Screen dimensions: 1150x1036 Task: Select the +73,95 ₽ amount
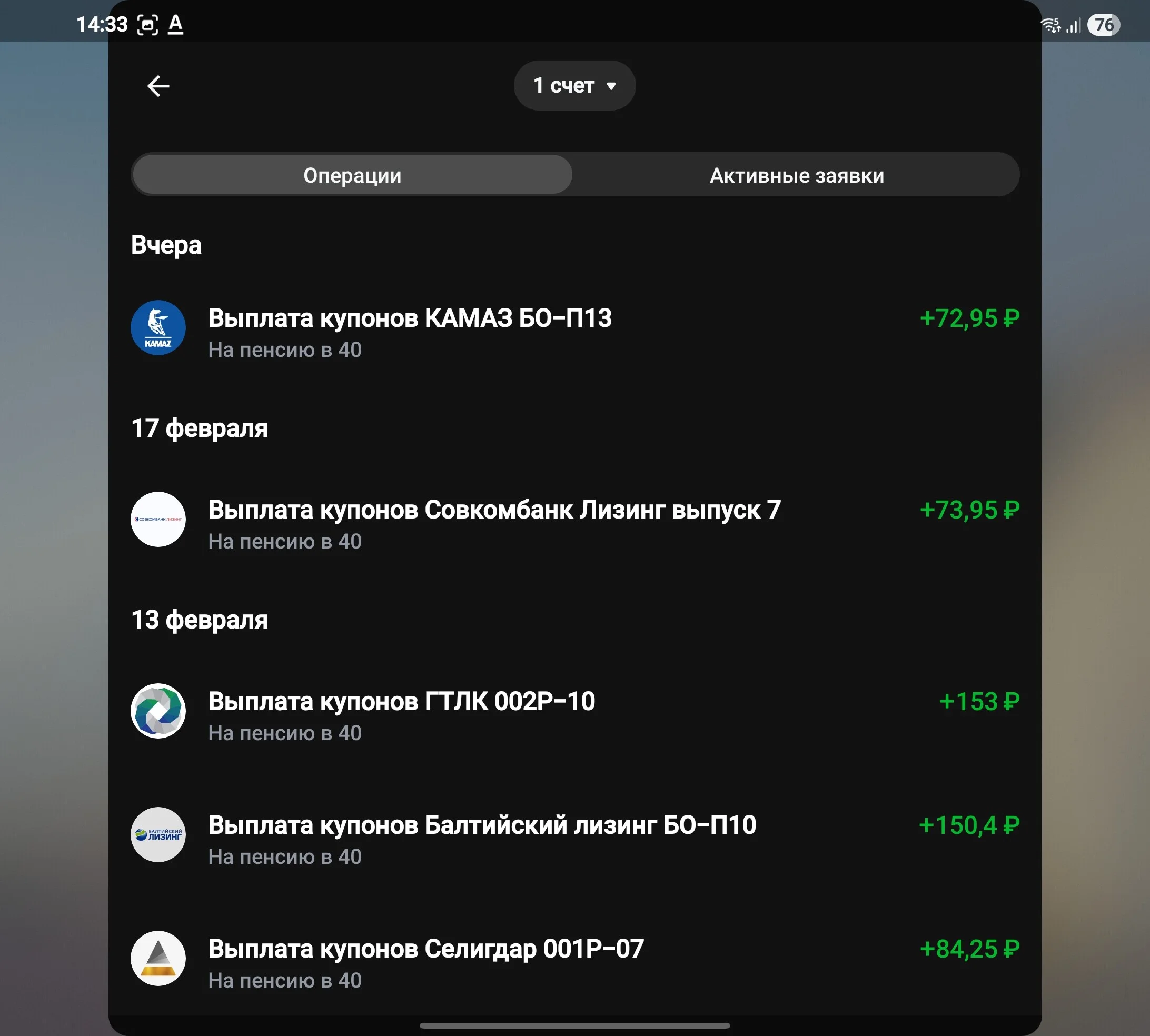pos(969,510)
